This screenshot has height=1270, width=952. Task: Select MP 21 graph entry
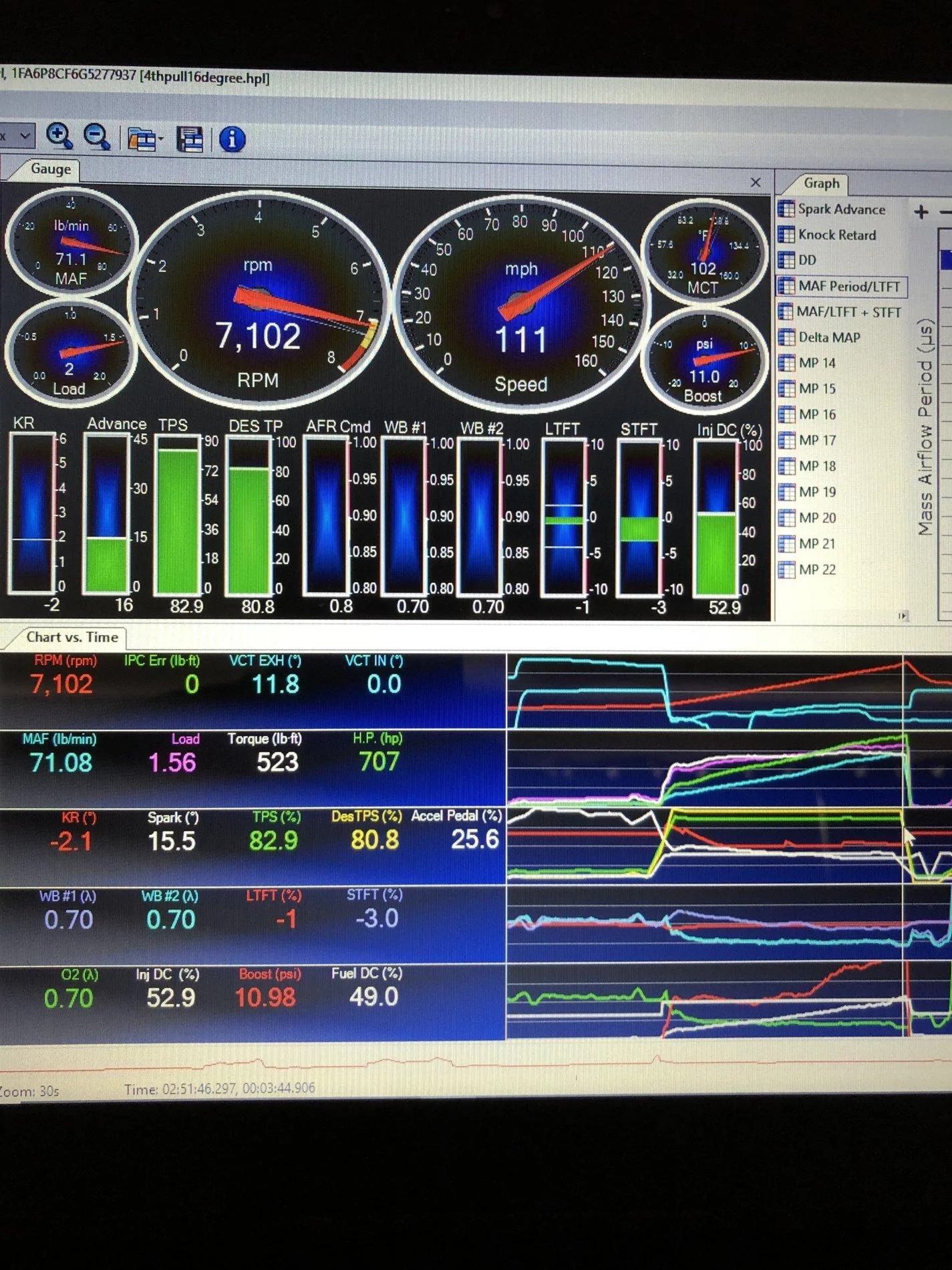[817, 544]
